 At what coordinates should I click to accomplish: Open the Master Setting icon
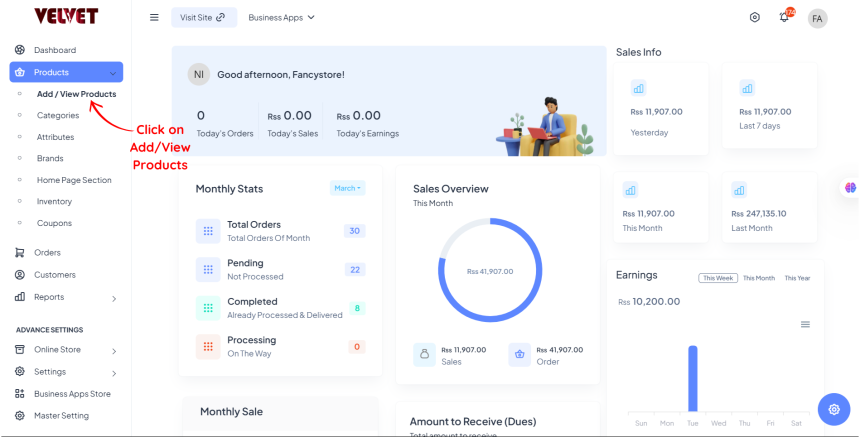tap(20, 416)
